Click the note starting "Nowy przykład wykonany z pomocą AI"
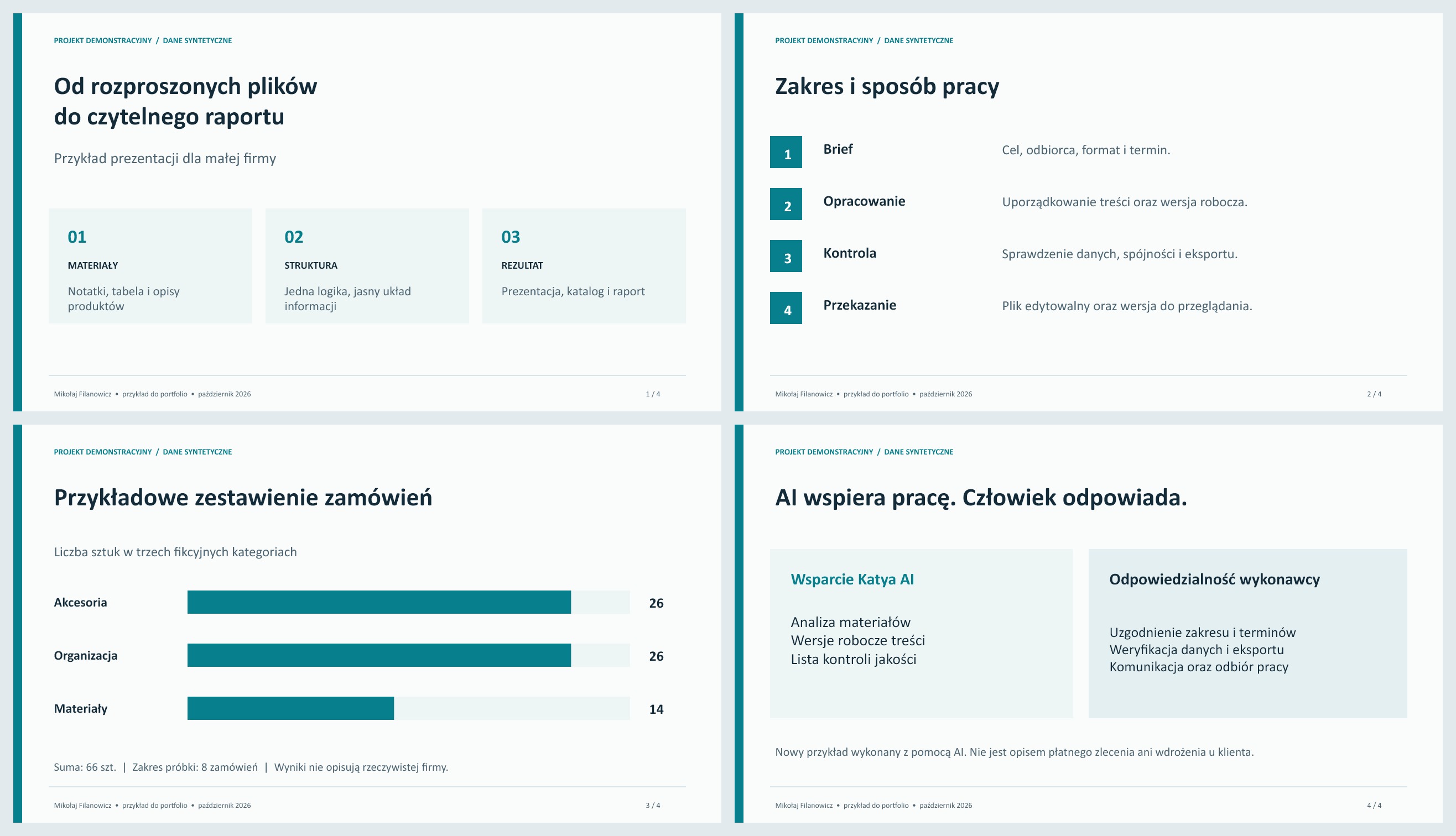Viewport: 1456px width, 836px height. coord(1015,752)
